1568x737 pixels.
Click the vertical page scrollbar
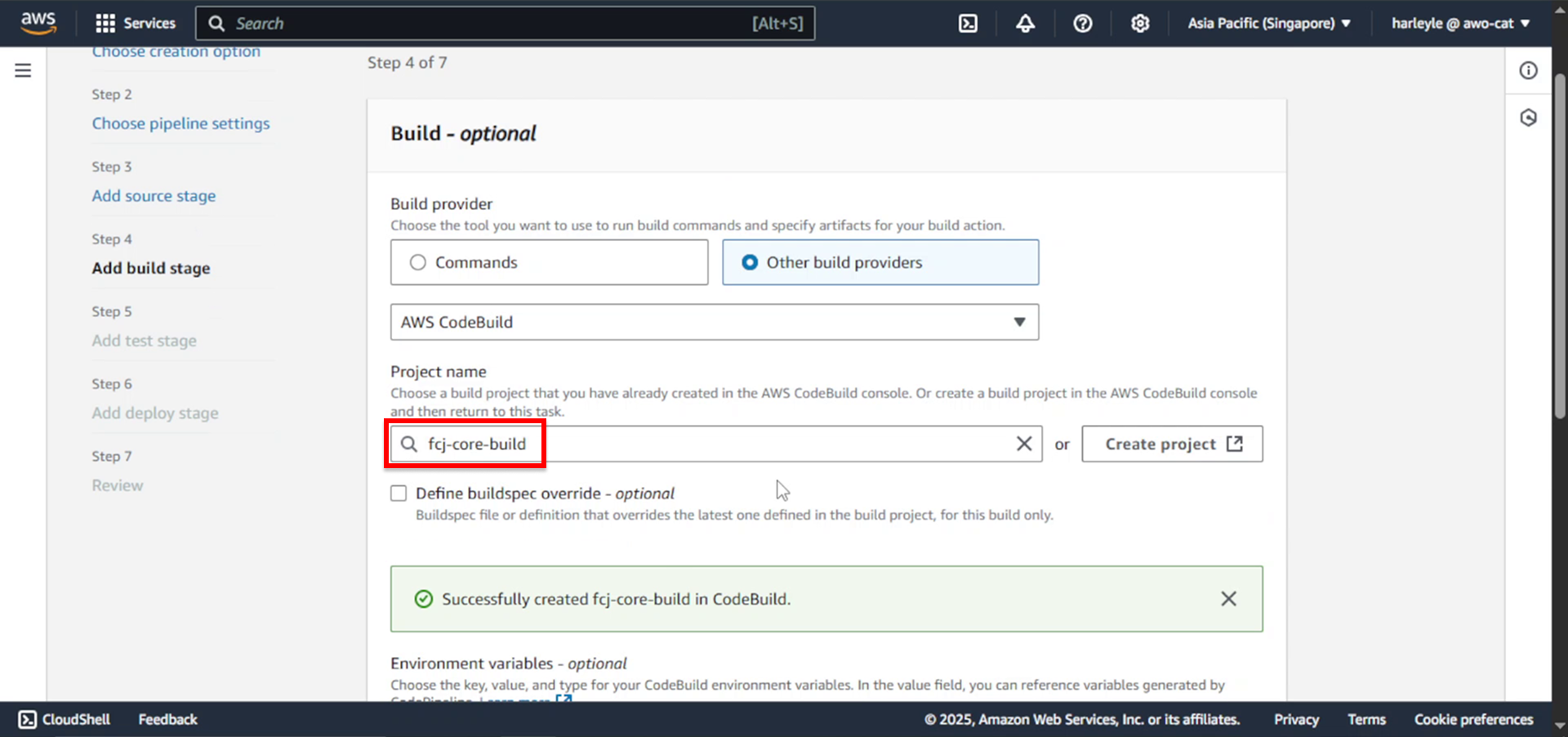coord(1560,245)
